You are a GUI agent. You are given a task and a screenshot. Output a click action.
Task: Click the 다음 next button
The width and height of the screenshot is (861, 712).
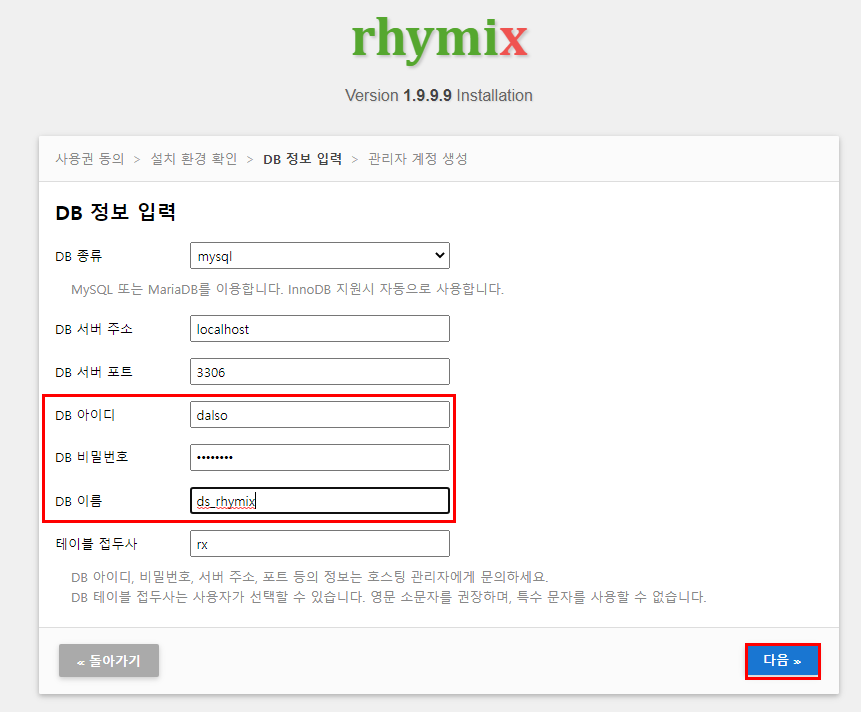click(x=782, y=661)
